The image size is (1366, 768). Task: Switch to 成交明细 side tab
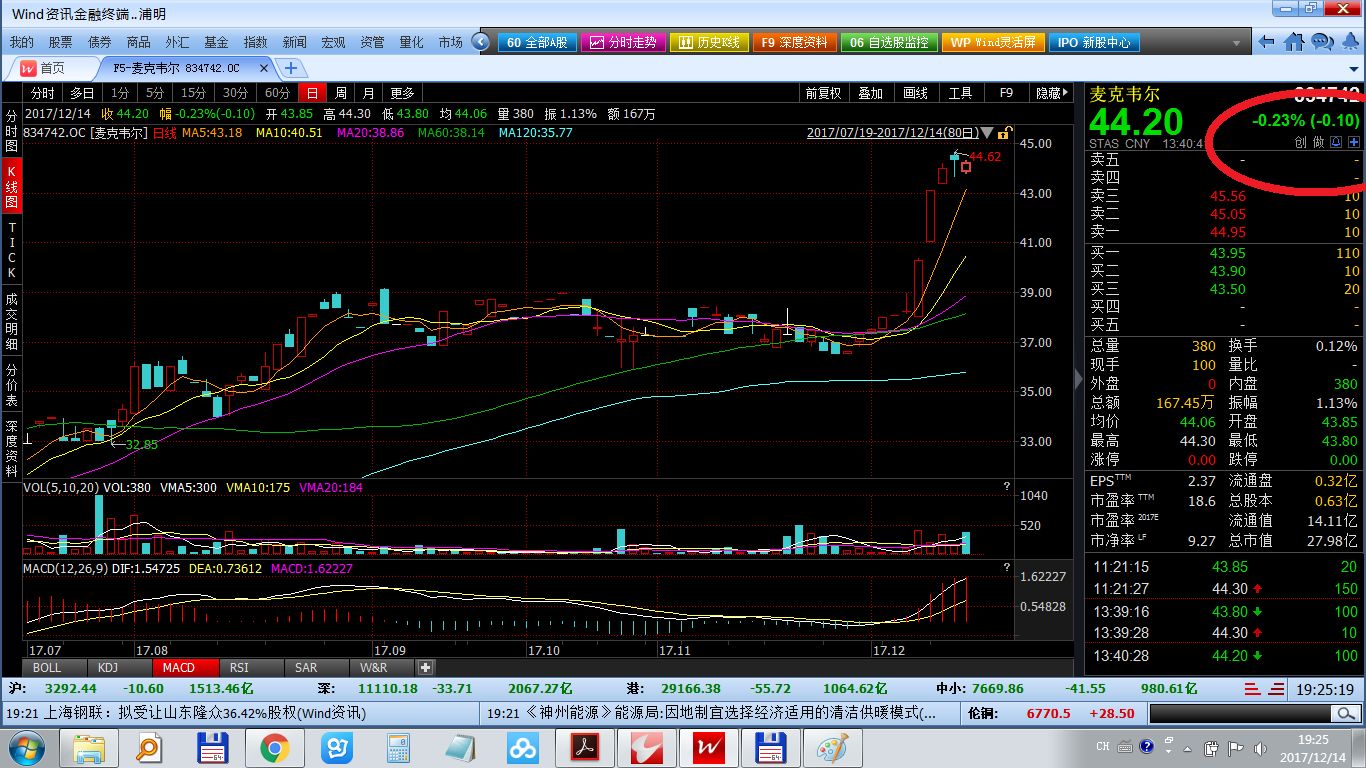point(11,321)
